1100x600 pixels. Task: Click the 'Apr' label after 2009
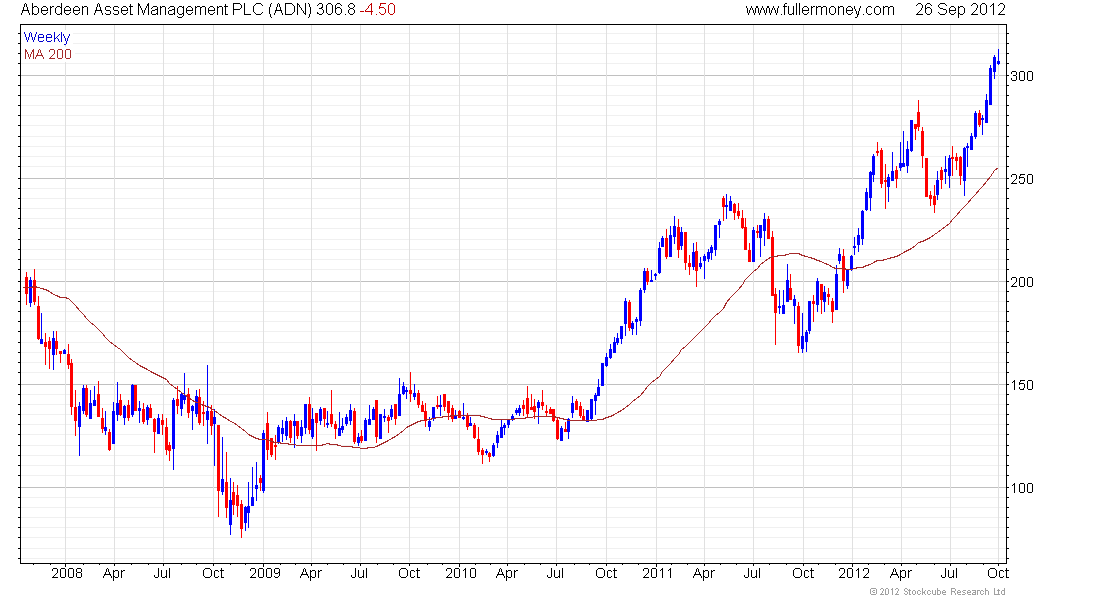(x=311, y=574)
